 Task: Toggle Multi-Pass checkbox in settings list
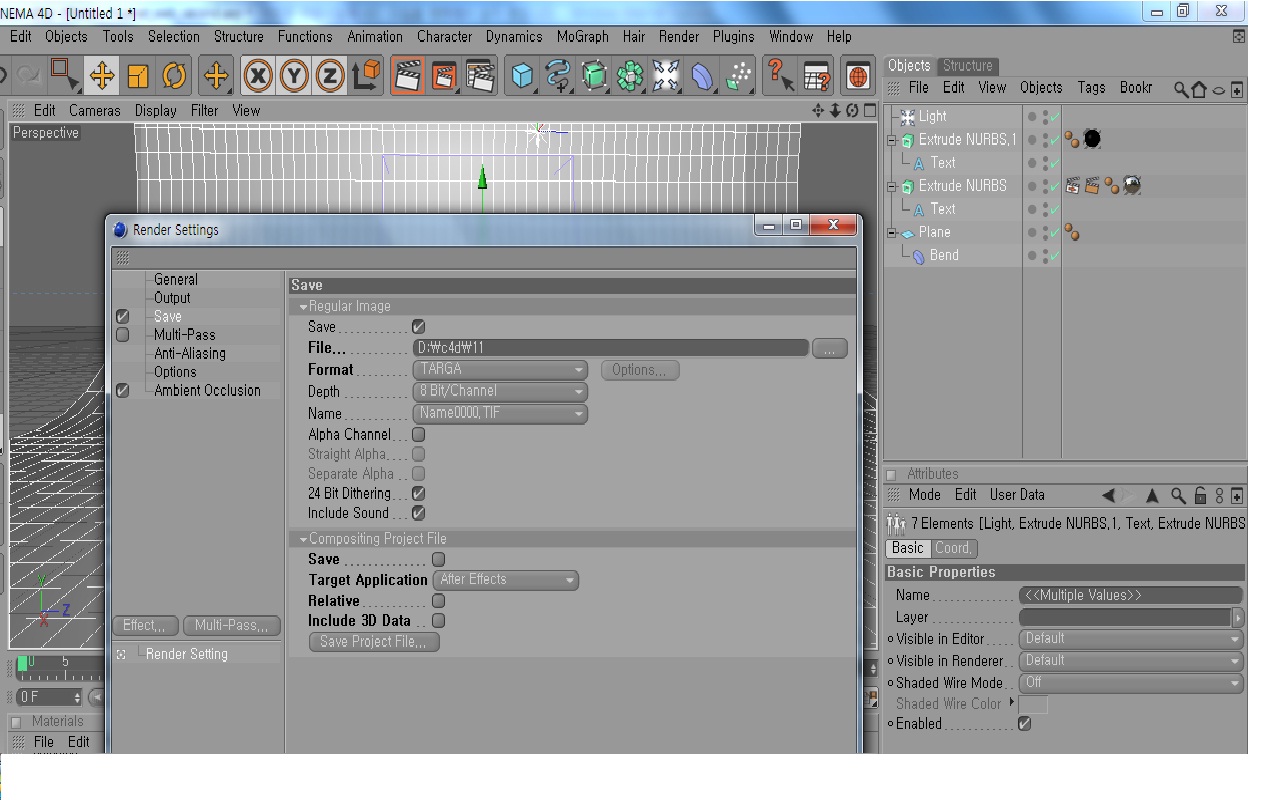point(123,335)
